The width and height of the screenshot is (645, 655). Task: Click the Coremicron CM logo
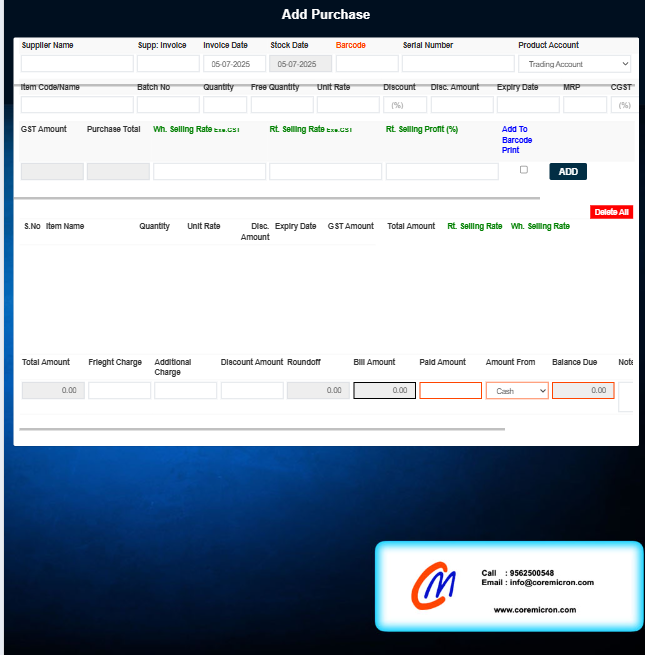[433, 586]
